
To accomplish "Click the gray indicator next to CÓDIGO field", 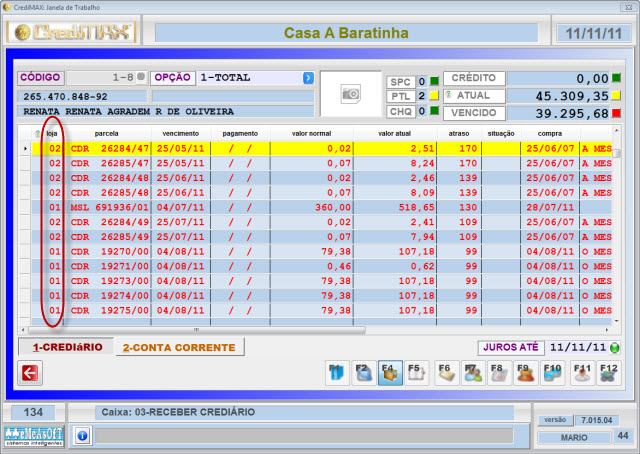I will (x=140, y=78).
